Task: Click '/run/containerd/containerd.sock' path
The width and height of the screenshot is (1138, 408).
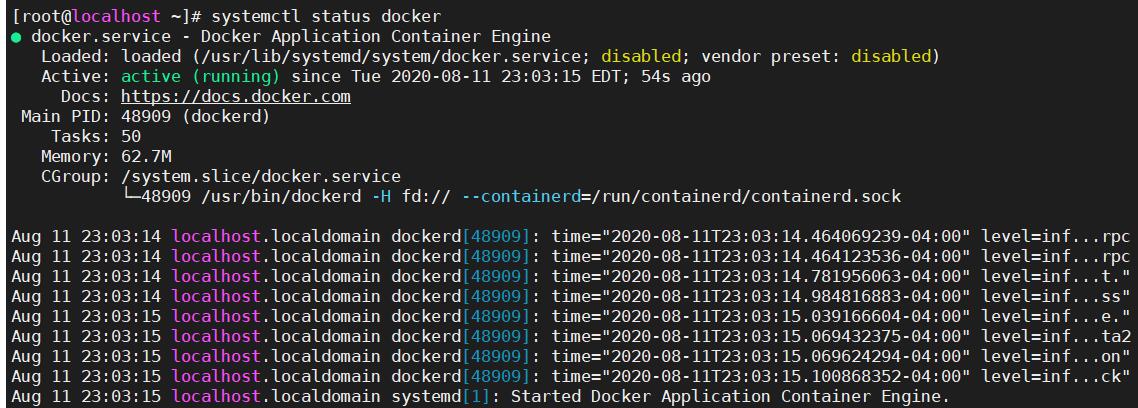Action: pyautogui.click(x=746, y=196)
